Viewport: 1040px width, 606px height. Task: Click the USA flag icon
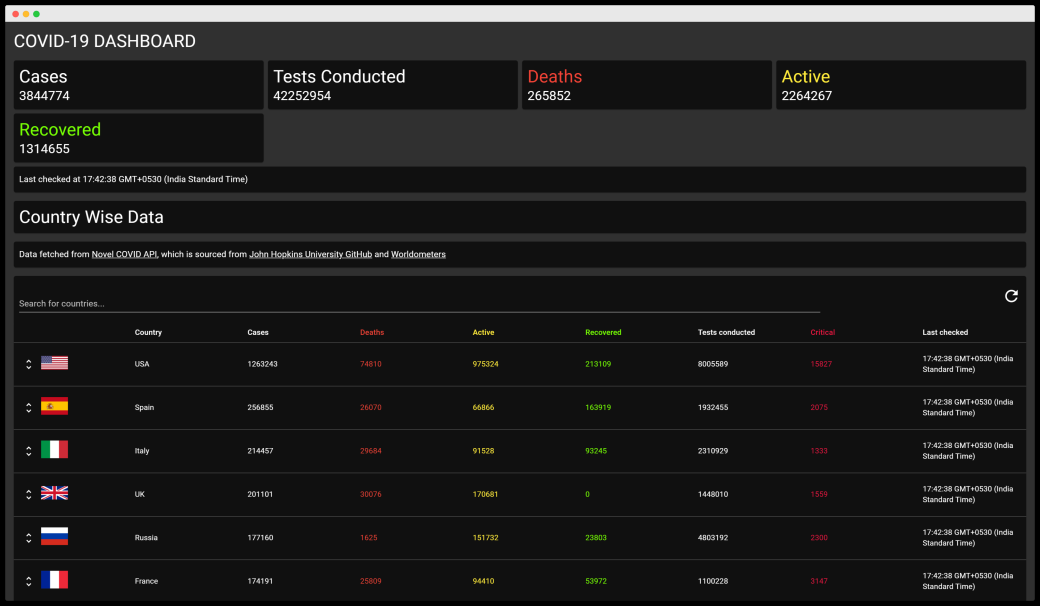(54, 363)
